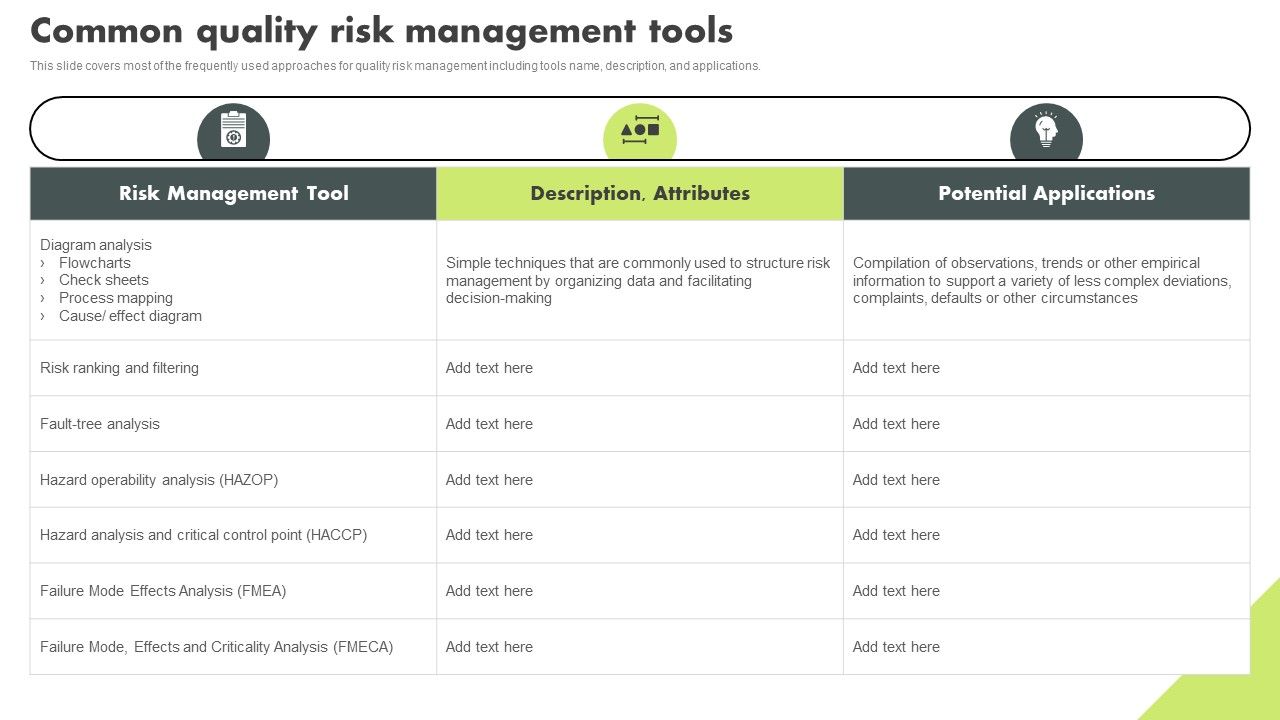Screen dimensions: 1280x720
Task: Click the 'Diagram analysis' text
Action: (x=96, y=245)
